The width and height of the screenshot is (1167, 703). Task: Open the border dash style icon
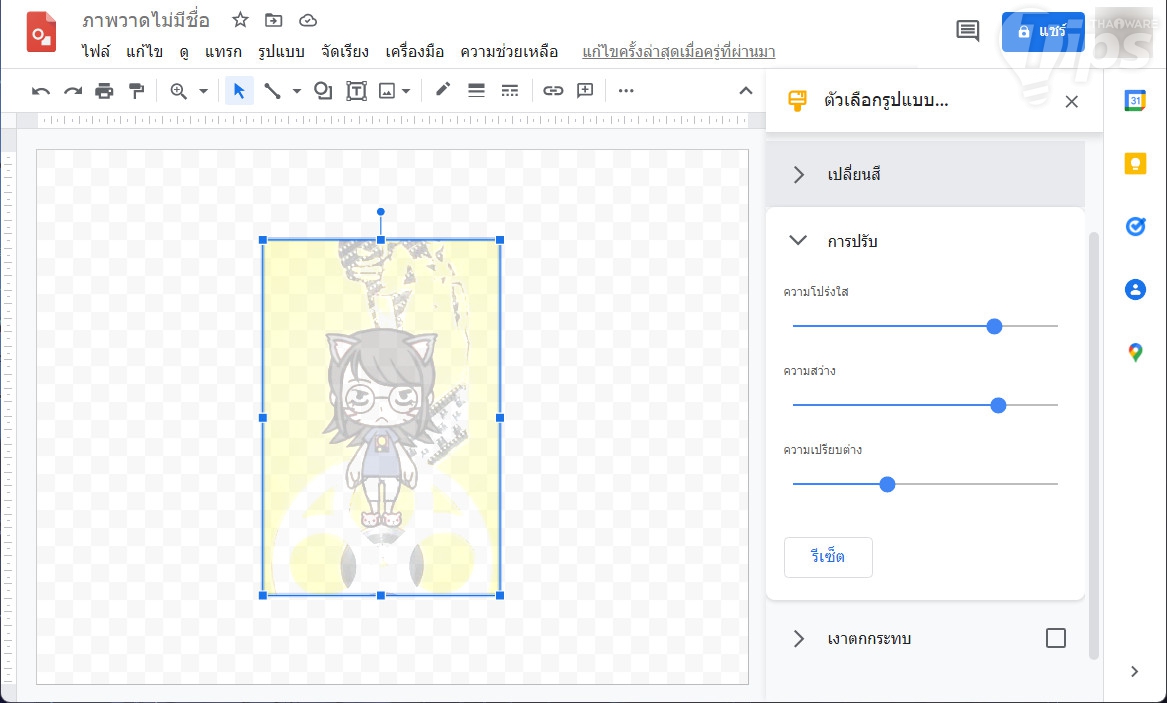click(510, 91)
